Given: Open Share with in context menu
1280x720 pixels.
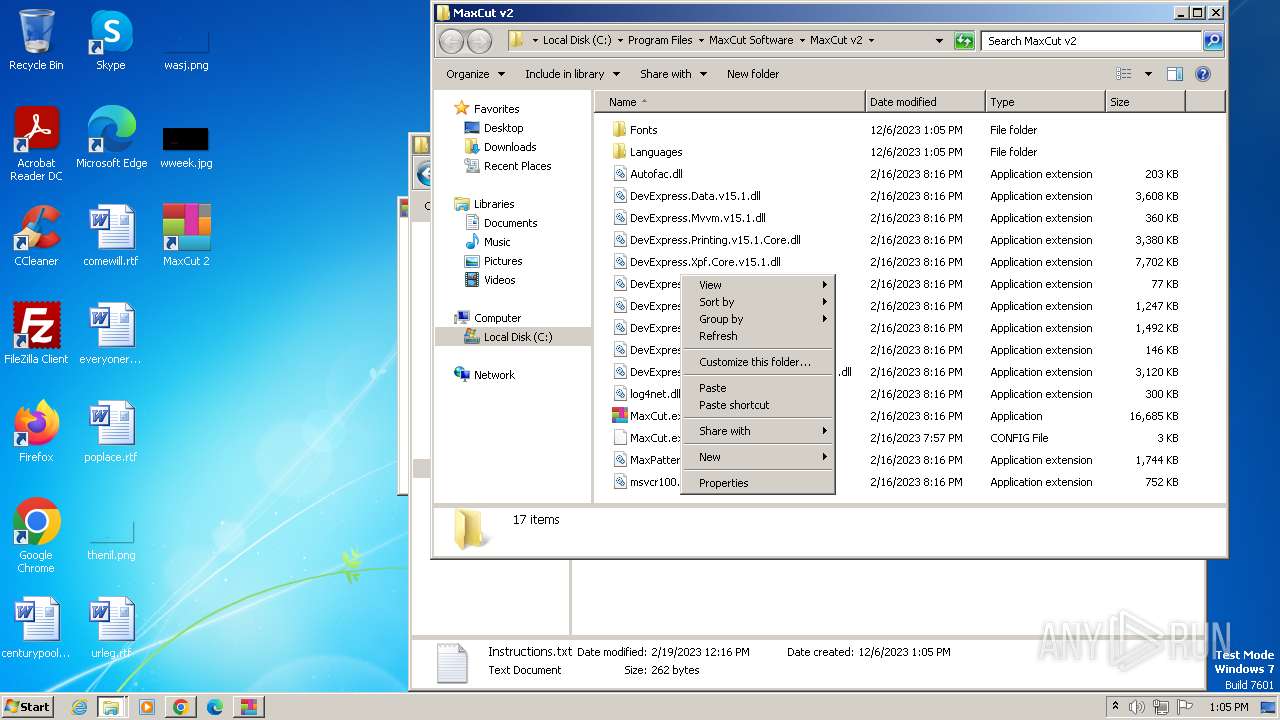Looking at the screenshot, I should [758, 431].
